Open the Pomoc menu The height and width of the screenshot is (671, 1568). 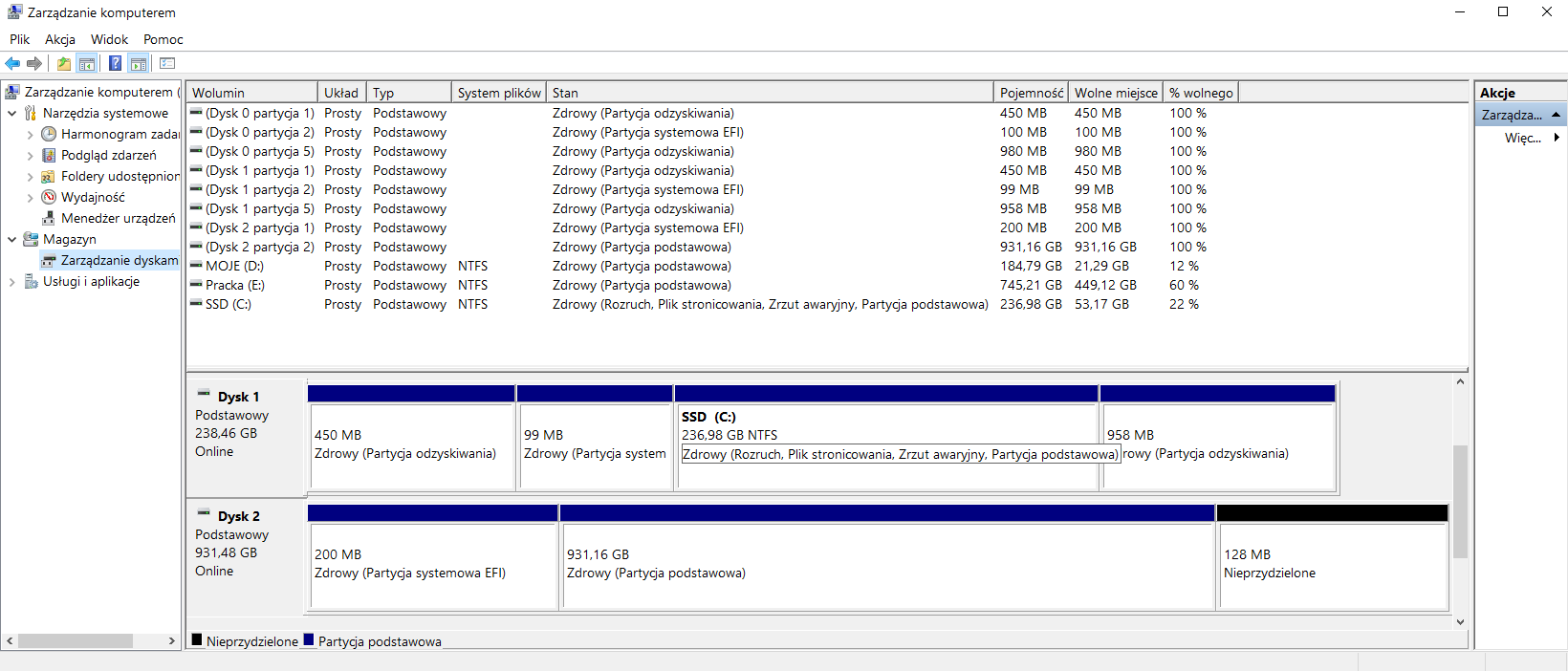coord(163,39)
